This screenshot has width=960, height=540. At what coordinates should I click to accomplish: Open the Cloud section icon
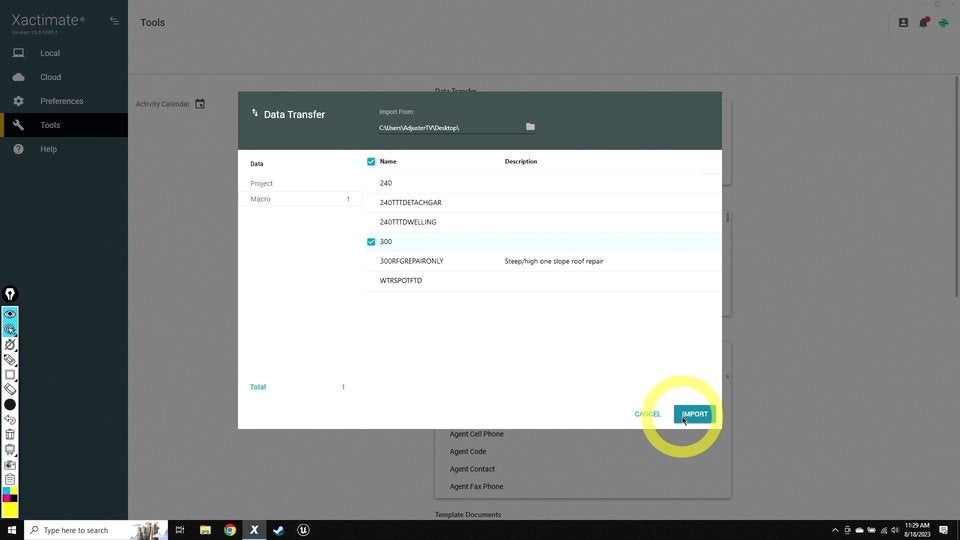click(x=18, y=77)
